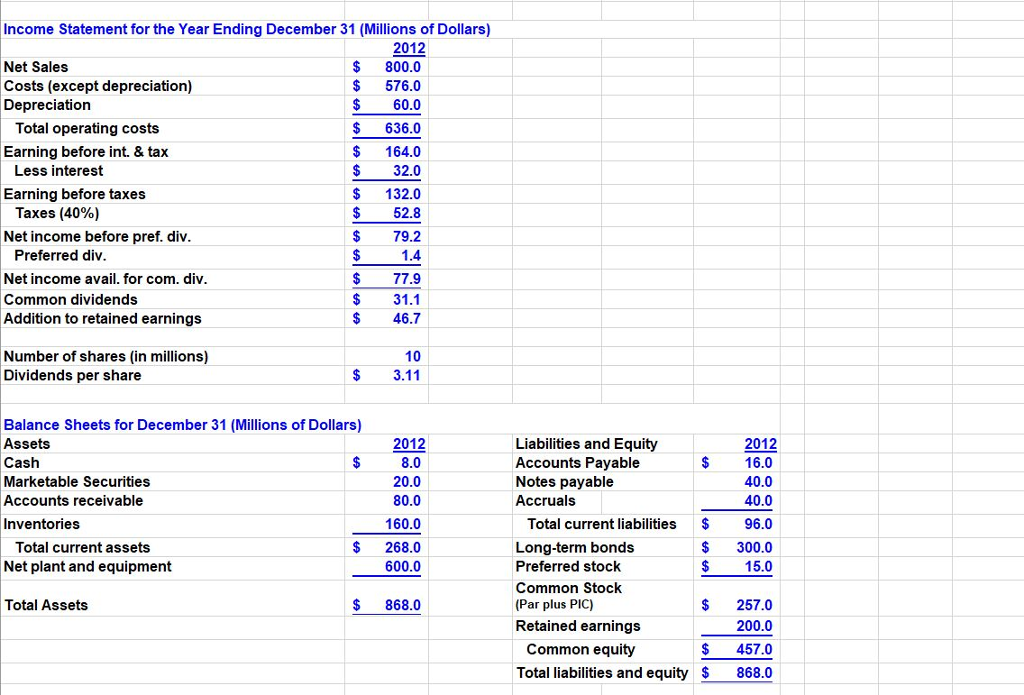1024x695 pixels.
Task: Click the Taxes (40%) label
Action: pos(57,213)
